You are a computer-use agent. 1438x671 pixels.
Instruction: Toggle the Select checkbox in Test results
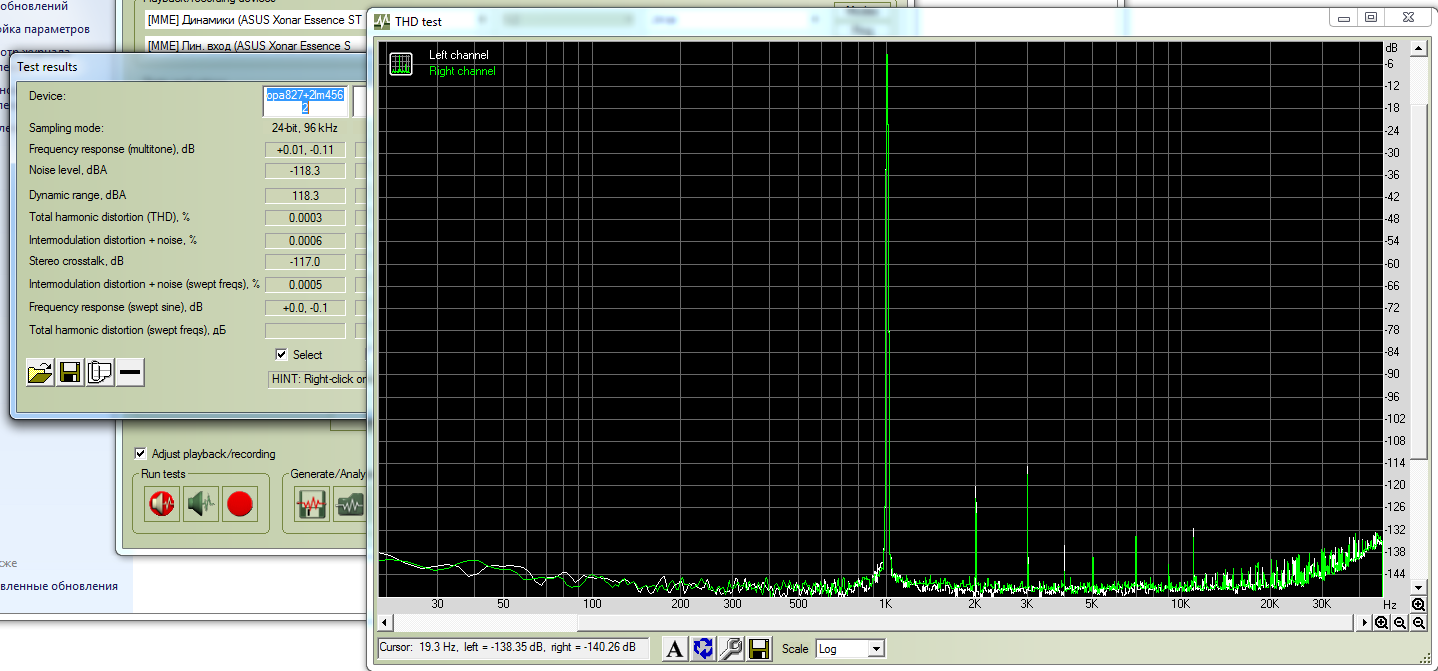tap(281, 354)
